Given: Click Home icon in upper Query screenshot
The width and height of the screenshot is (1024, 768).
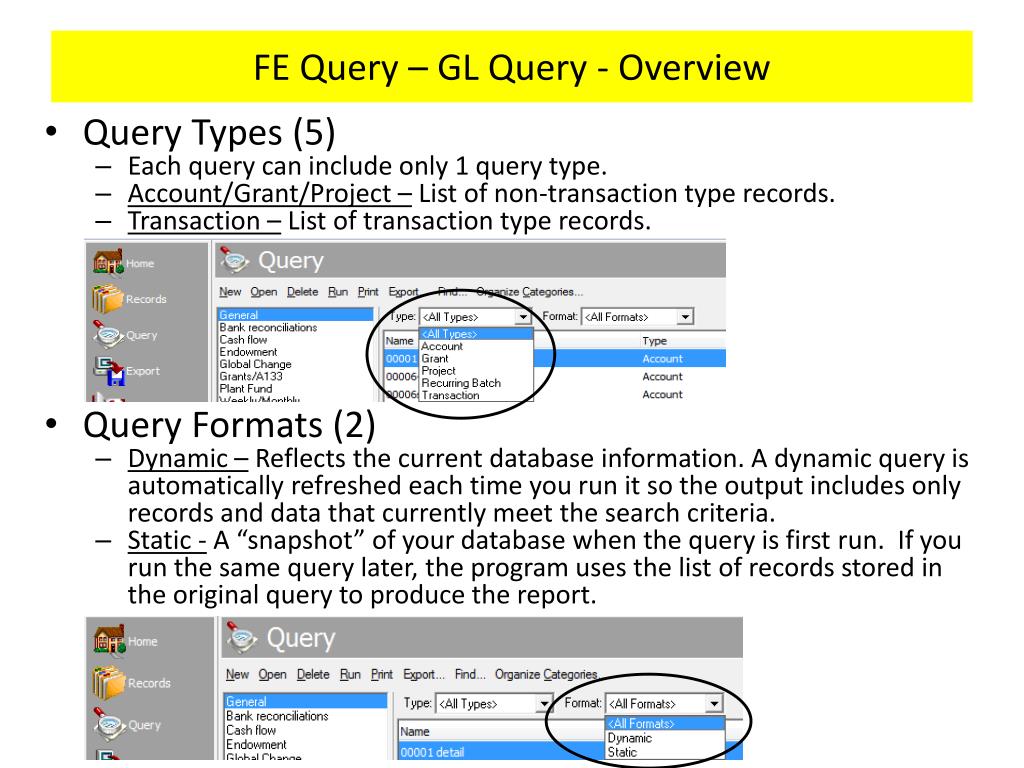Looking at the screenshot, I should click(x=108, y=261).
